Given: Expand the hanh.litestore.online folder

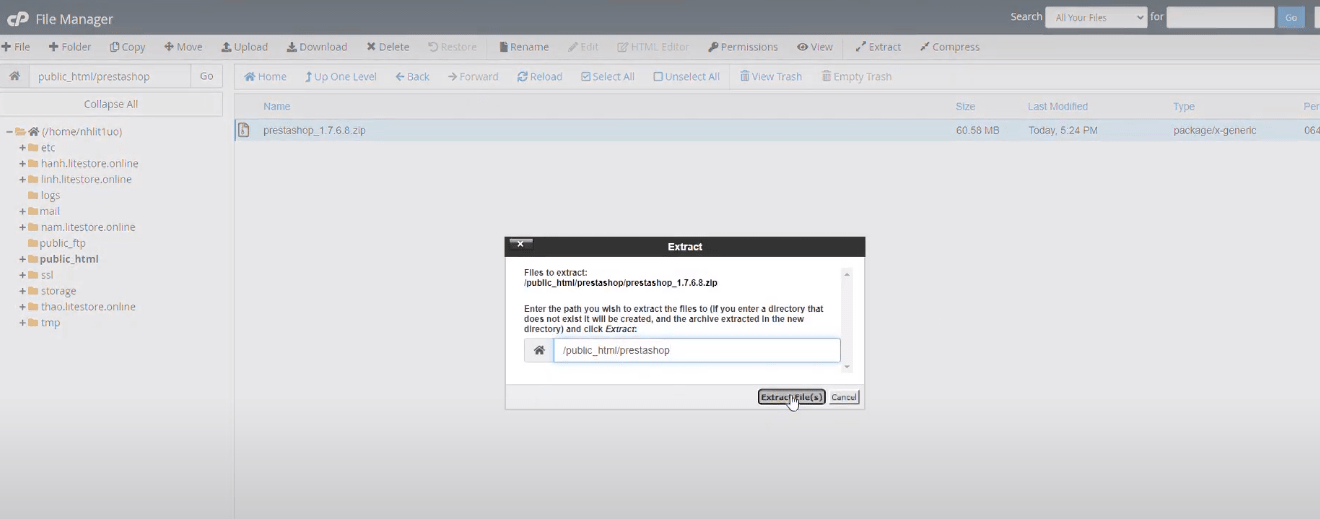Looking at the screenshot, I should (22, 164).
